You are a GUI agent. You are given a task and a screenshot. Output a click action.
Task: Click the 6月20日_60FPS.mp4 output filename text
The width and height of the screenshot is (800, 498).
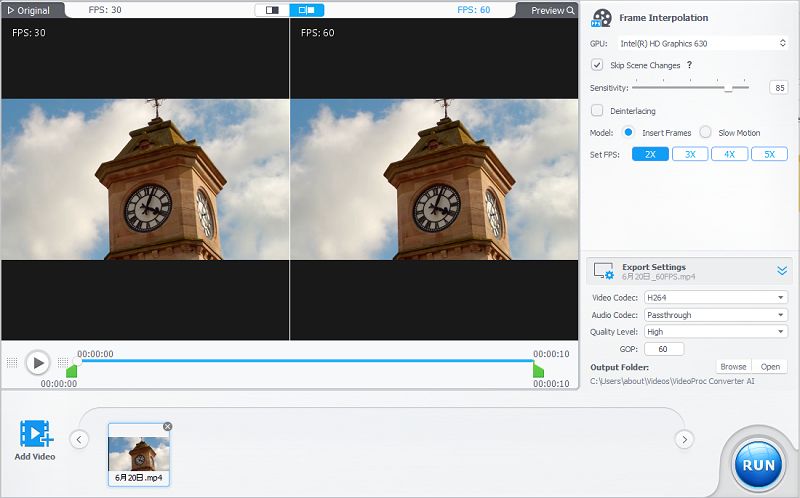tap(658, 277)
